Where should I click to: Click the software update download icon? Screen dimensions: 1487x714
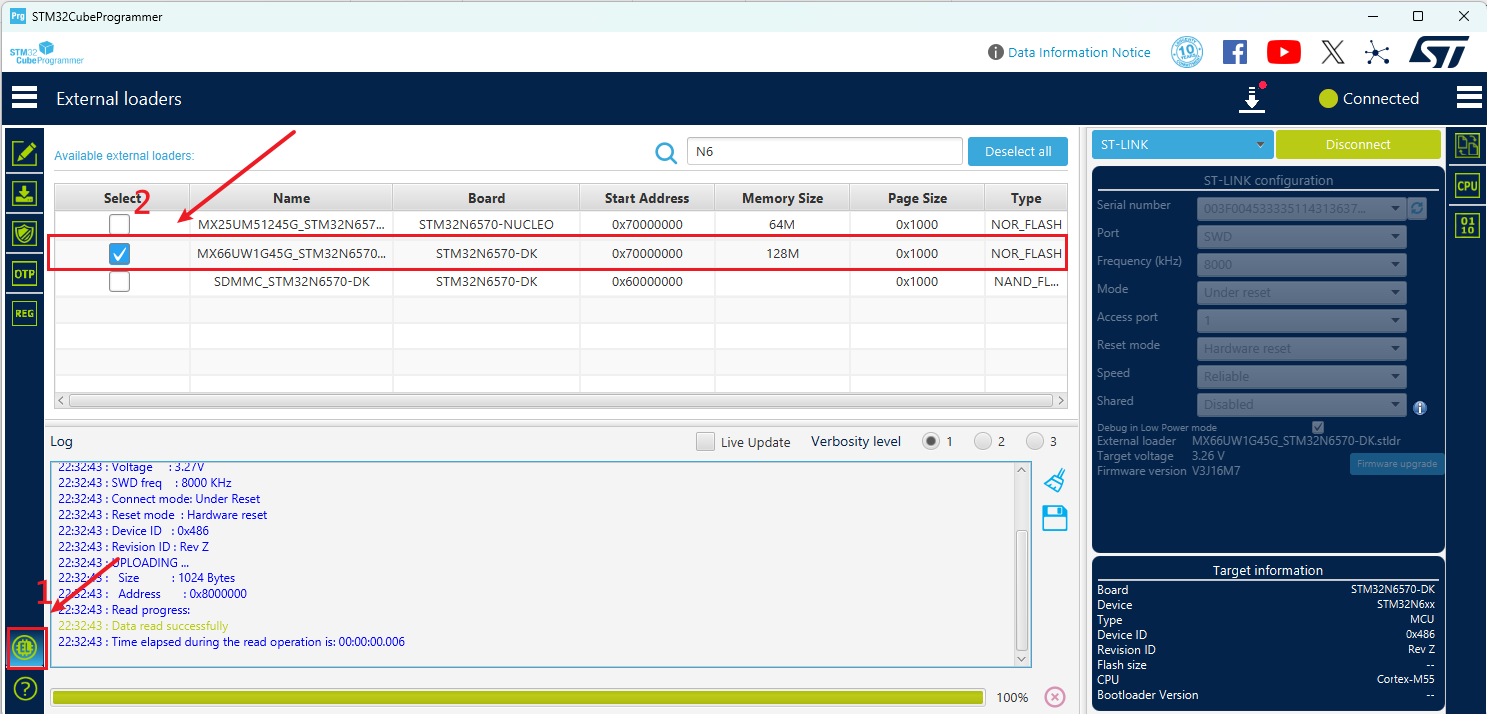click(x=1252, y=98)
